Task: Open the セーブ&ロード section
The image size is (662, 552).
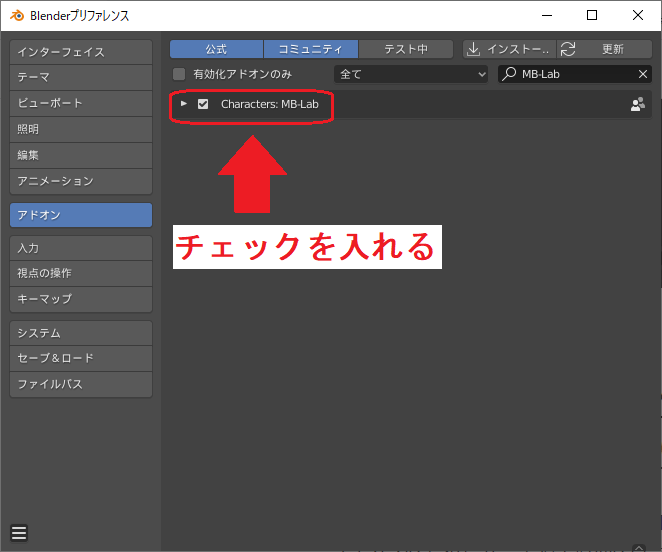Action: tap(81, 358)
